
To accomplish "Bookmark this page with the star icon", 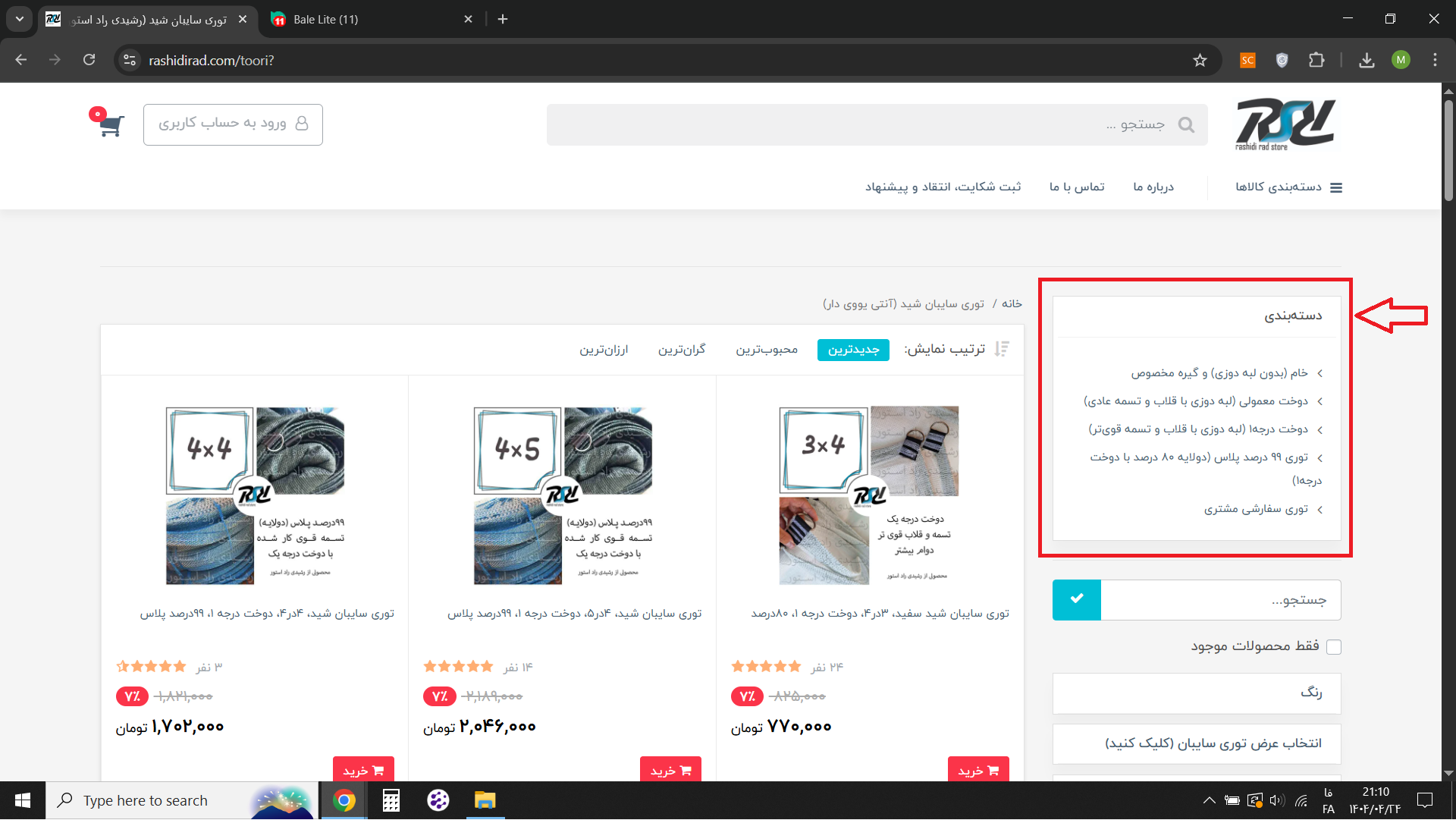I will point(1200,60).
